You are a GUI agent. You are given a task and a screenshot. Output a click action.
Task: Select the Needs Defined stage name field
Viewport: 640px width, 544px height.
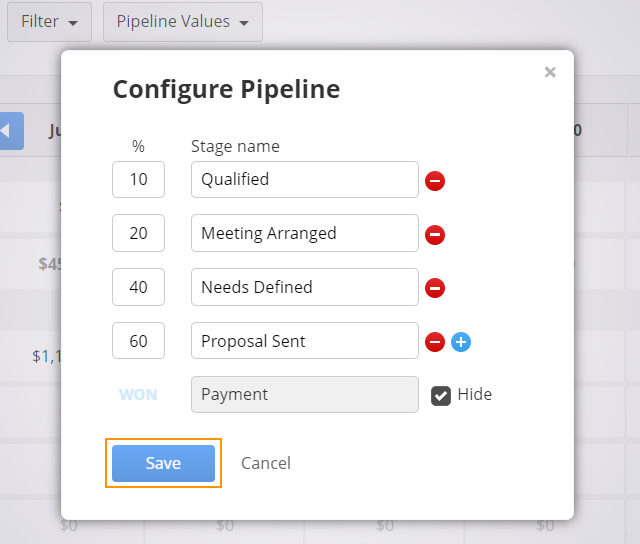tap(305, 287)
